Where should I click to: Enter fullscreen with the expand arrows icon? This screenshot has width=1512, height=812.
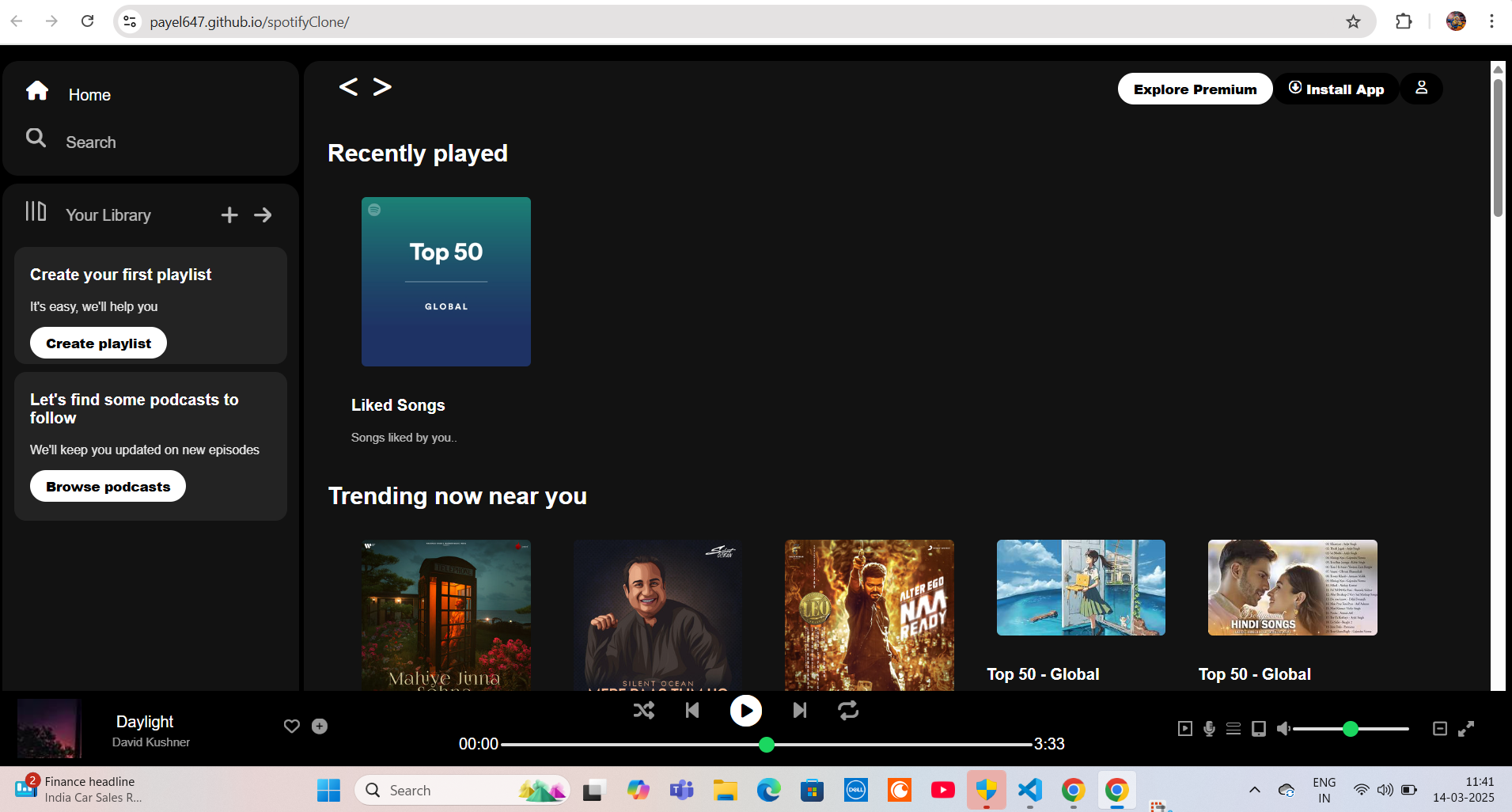pos(1466,729)
